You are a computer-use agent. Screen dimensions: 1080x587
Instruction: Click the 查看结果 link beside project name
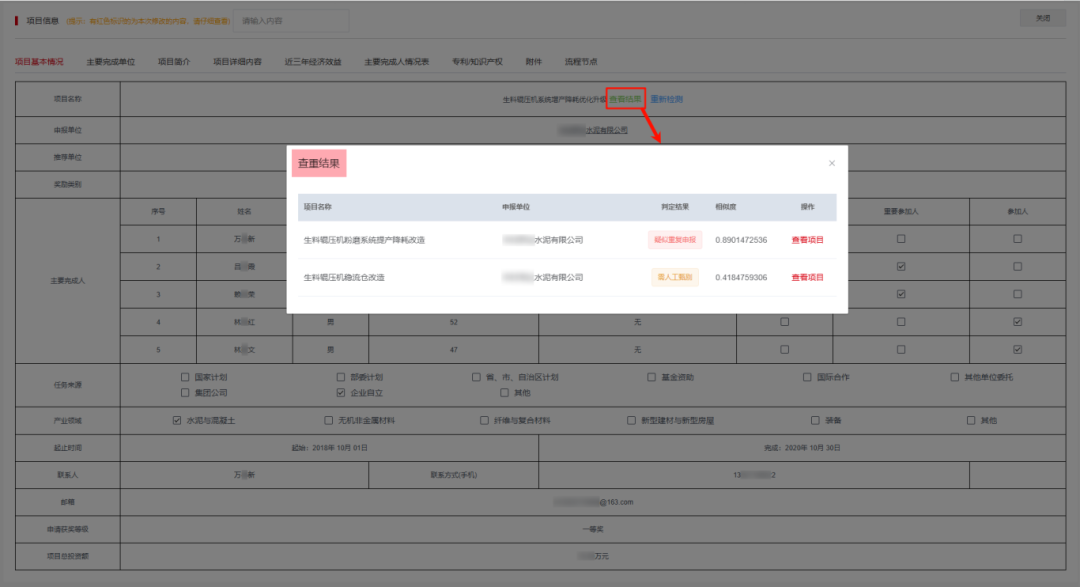(625, 99)
